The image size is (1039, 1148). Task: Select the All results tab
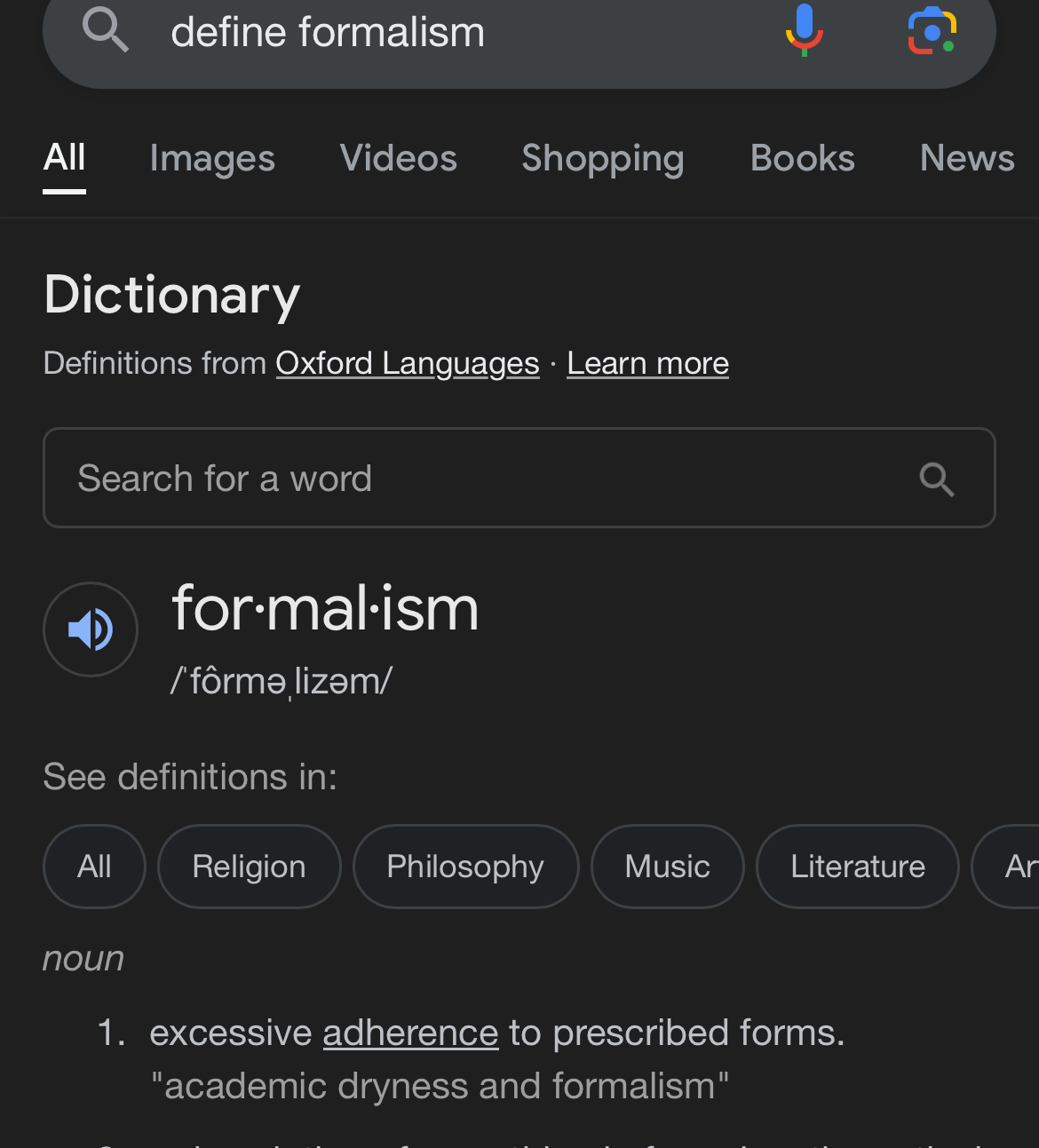click(x=65, y=159)
